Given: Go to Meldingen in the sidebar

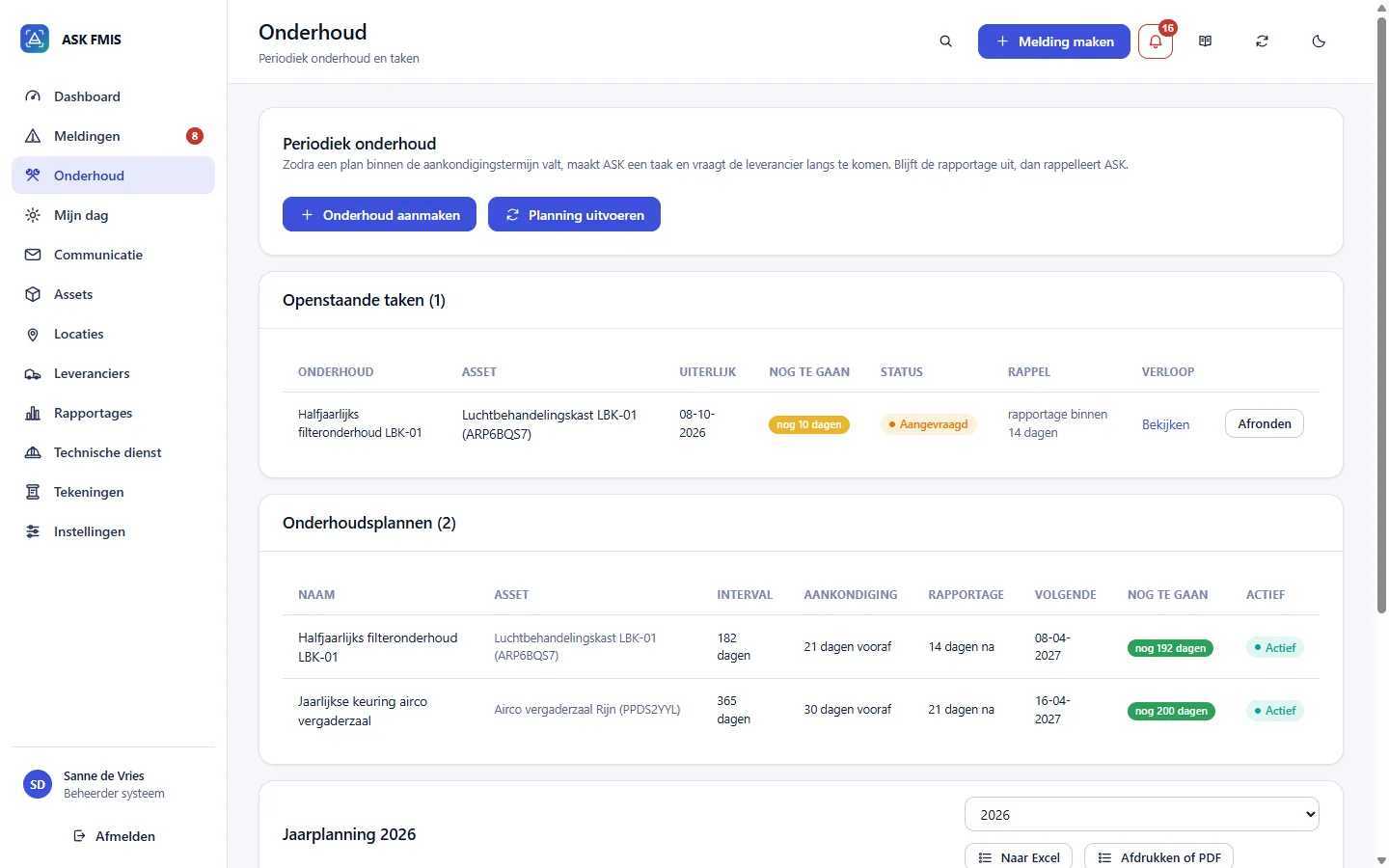Looking at the screenshot, I should click(x=113, y=136).
